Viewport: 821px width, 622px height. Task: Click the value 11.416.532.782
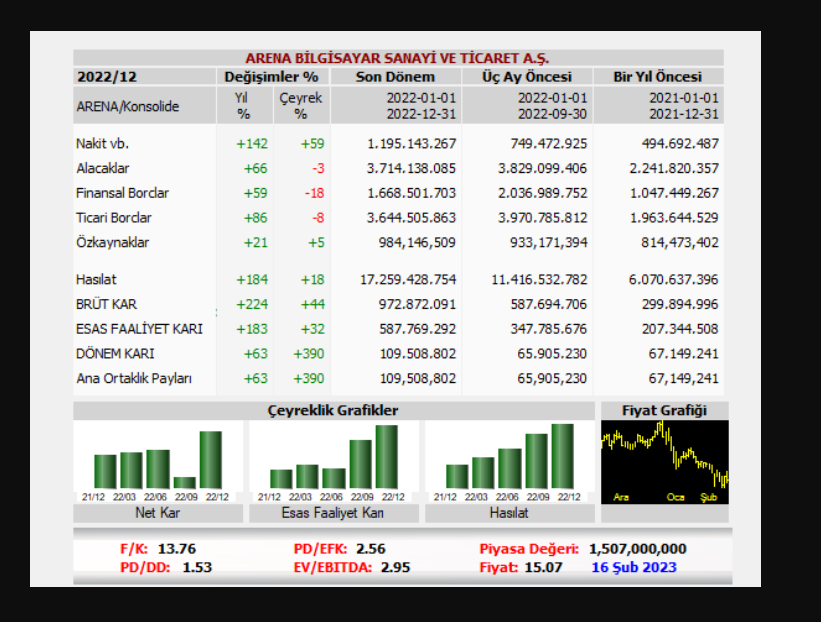click(539, 279)
